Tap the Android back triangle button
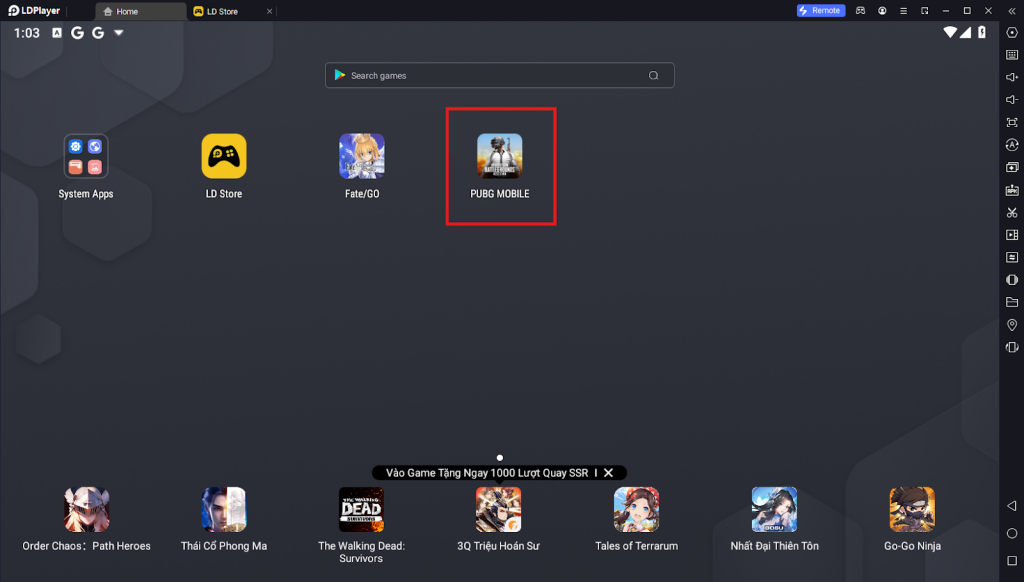This screenshot has height=582, width=1024. pos(1012,506)
